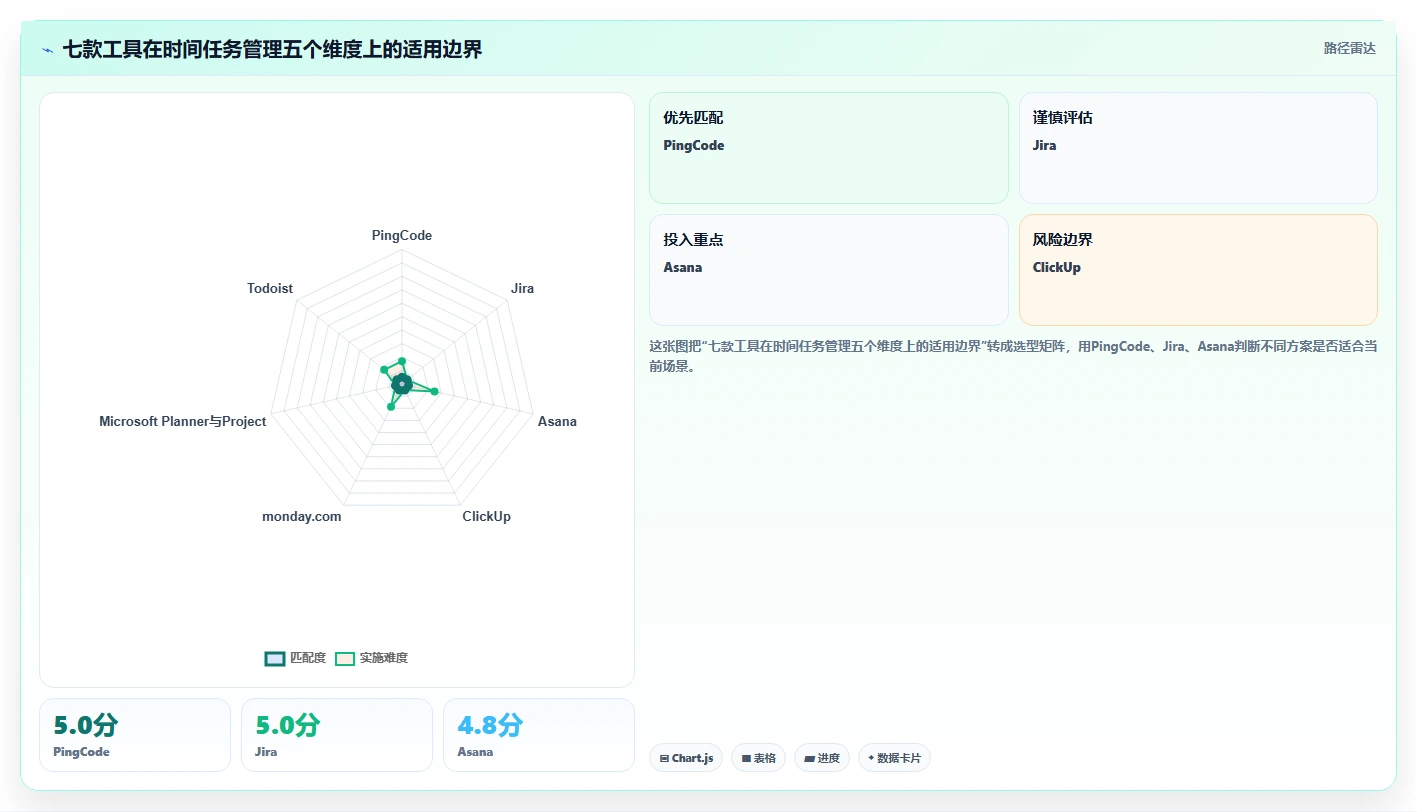Screen dimensions: 1417x812
Task: Click the 5.0分 Jira score card
Action: 337,735
